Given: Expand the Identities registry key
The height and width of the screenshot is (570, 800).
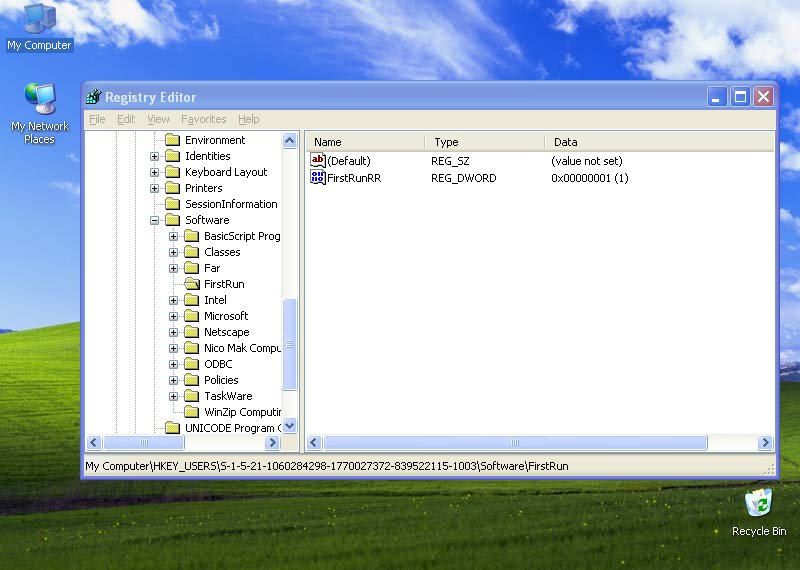Looking at the screenshot, I should pos(155,156).
